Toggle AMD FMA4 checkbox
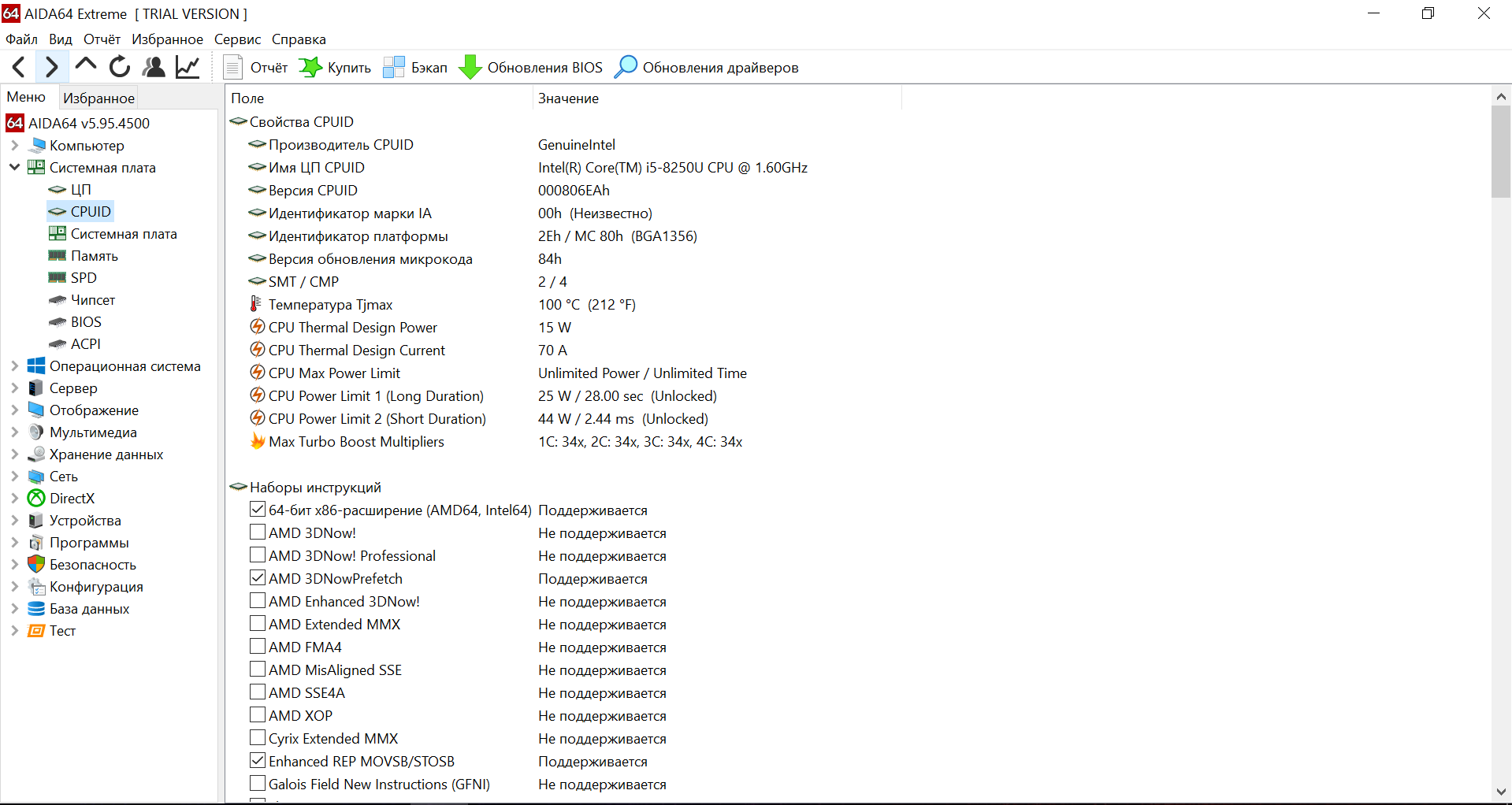The width and height of the screenshot is (1512, 805). tap(258, 647)
